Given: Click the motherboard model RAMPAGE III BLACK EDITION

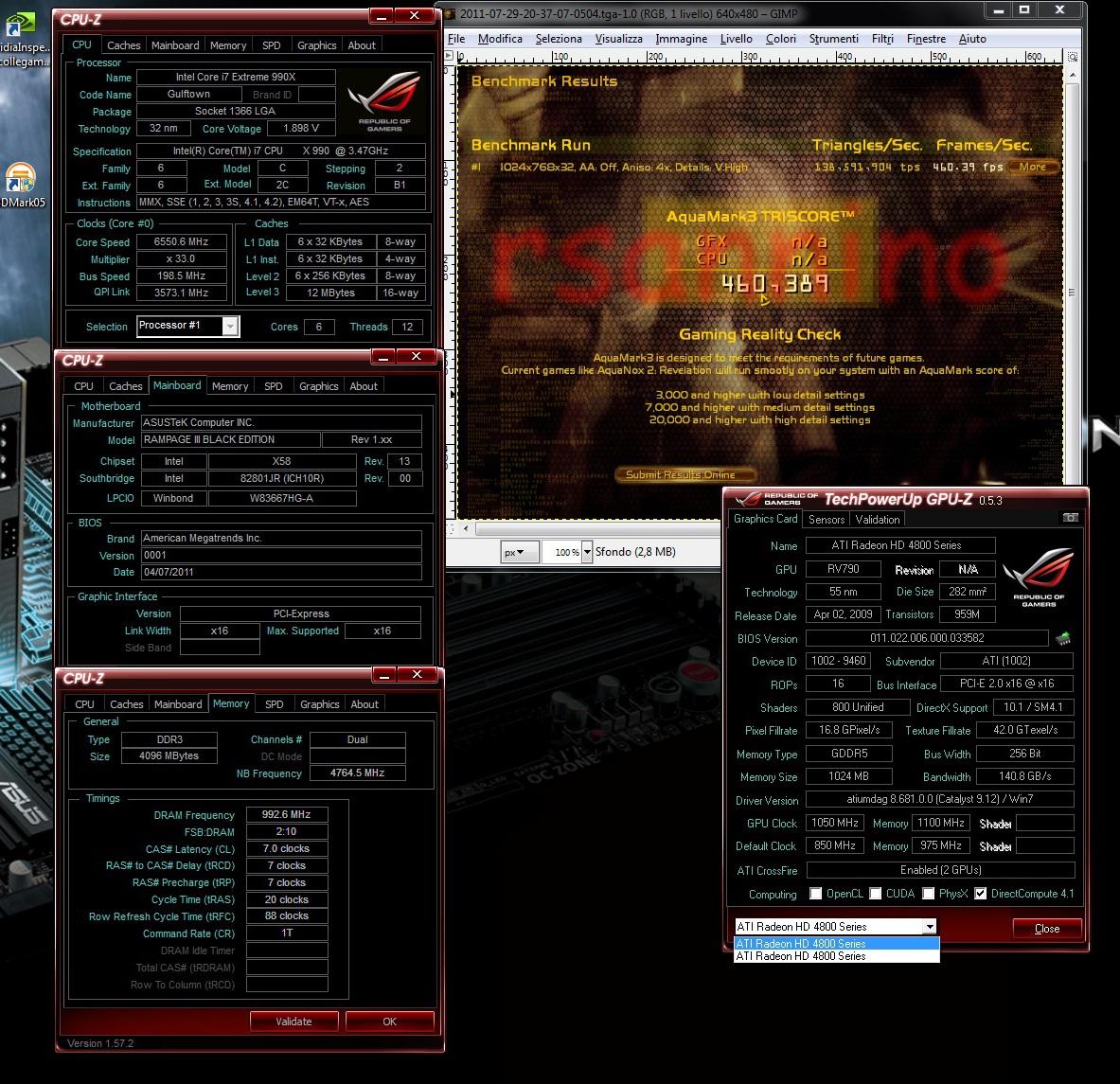Looking at the screenshot, I should [x=230, y=439].
